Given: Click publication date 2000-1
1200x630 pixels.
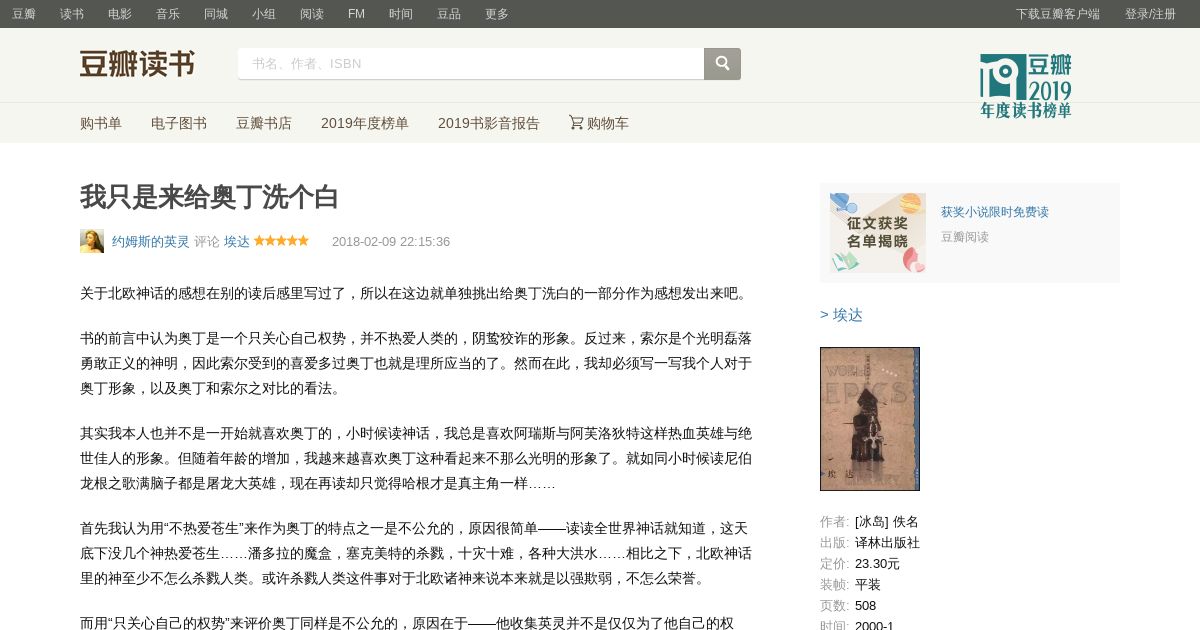Looking at the screenshot, I should (x=874, y=625).
